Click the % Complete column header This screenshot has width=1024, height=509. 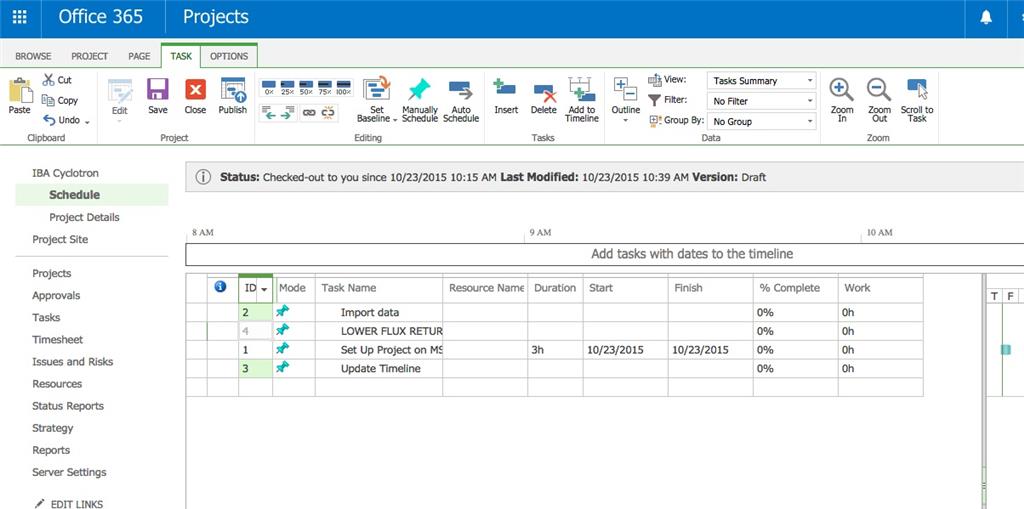coord(795,288)
